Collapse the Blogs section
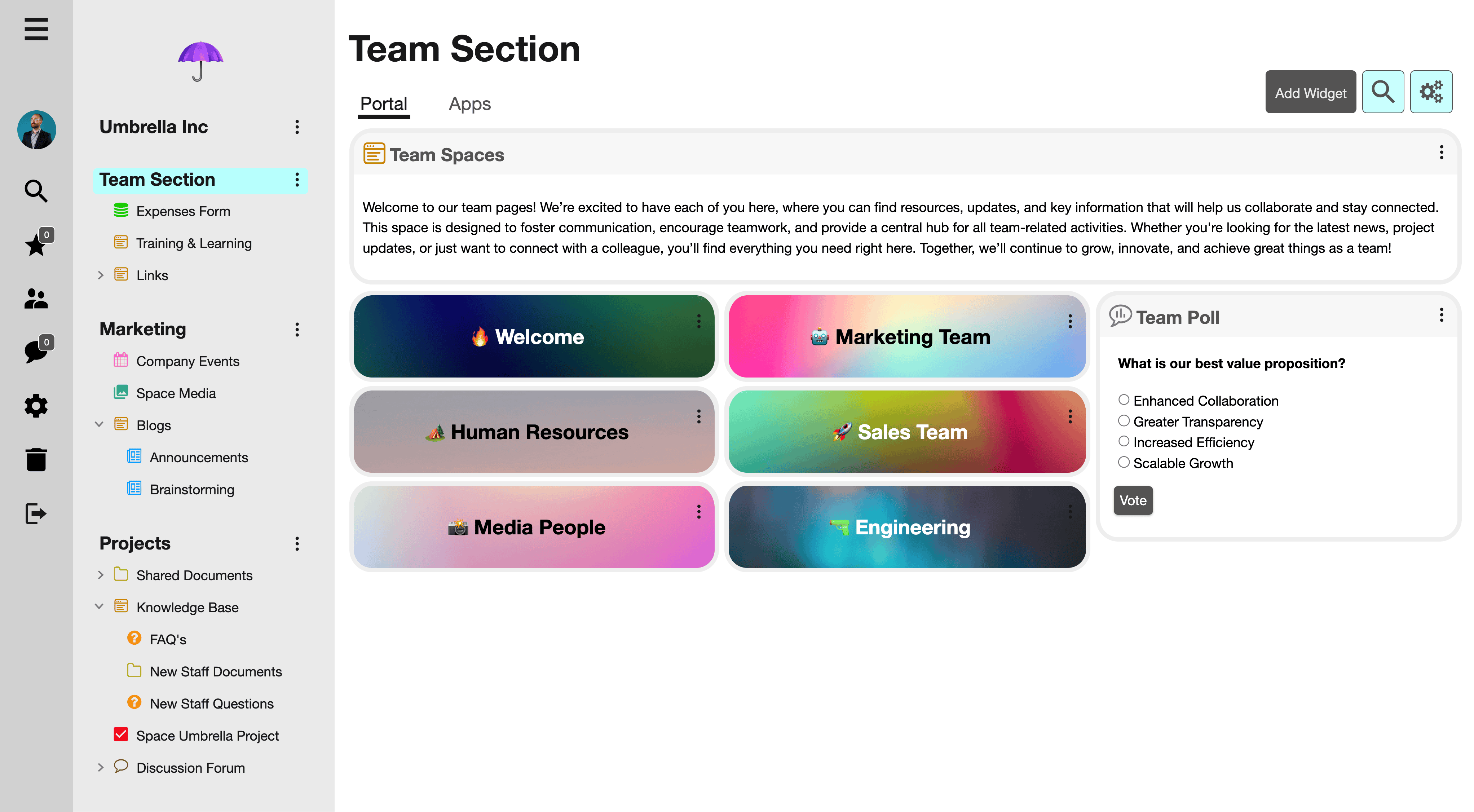 [100, 424]
